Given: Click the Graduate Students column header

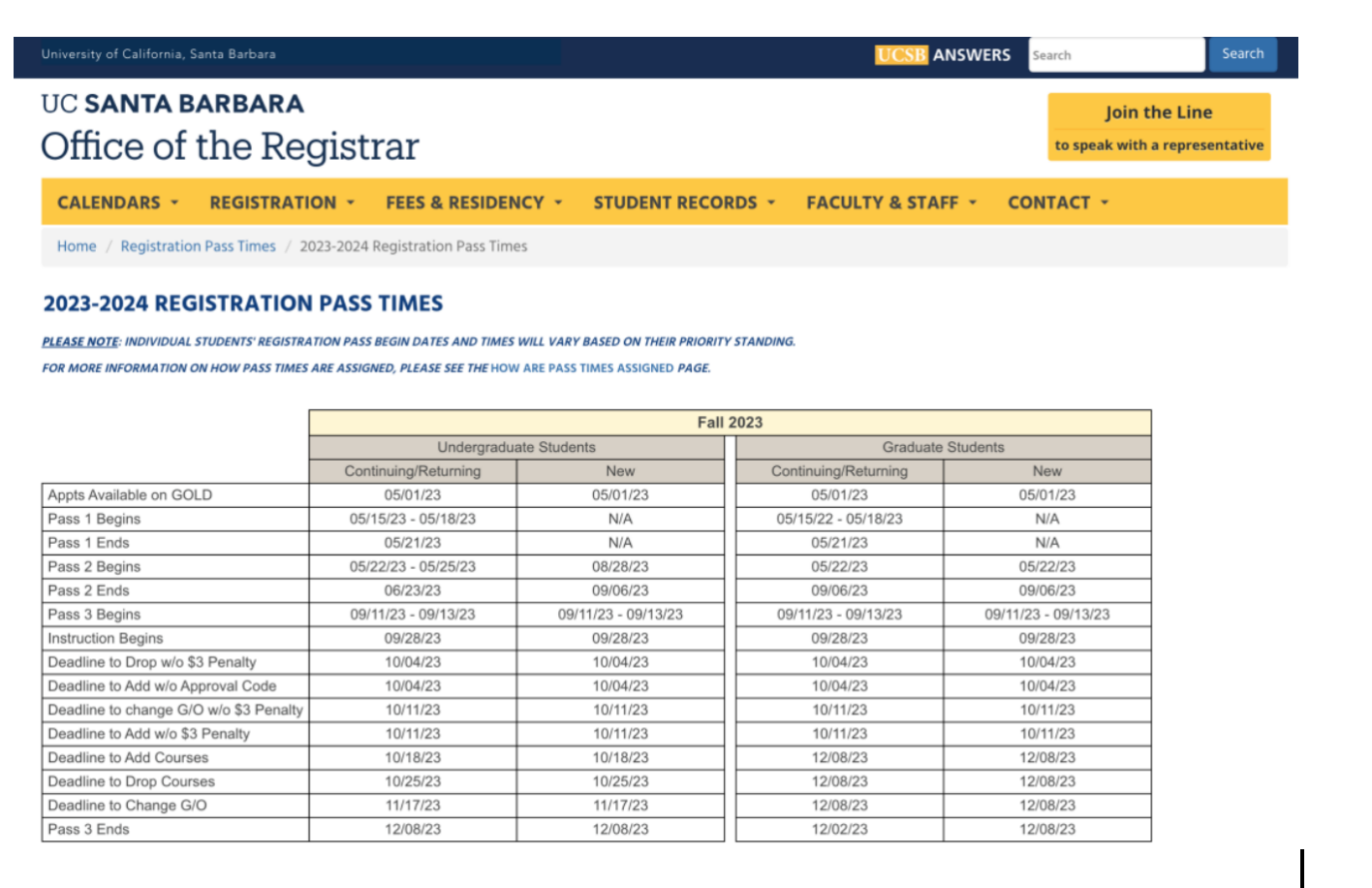Looking at the screenshot, I should 944,447.
